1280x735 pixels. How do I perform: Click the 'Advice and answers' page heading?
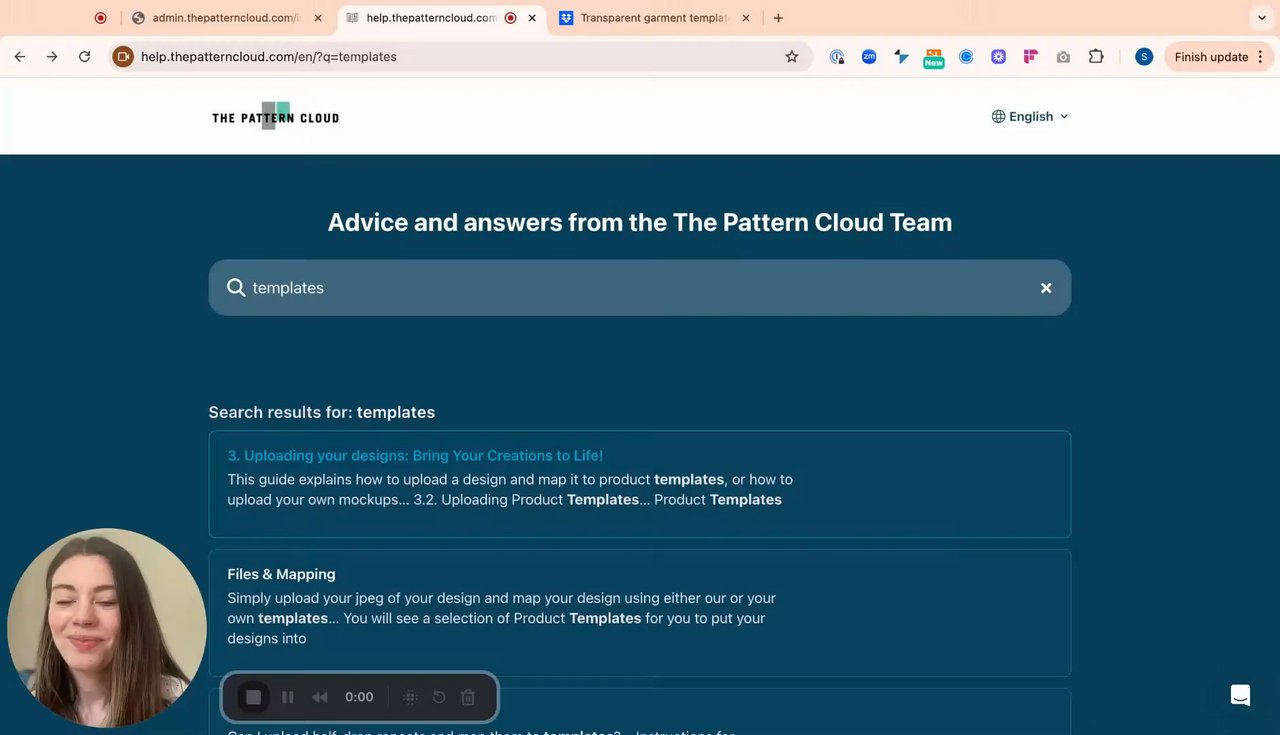click(x=640, y=222)
